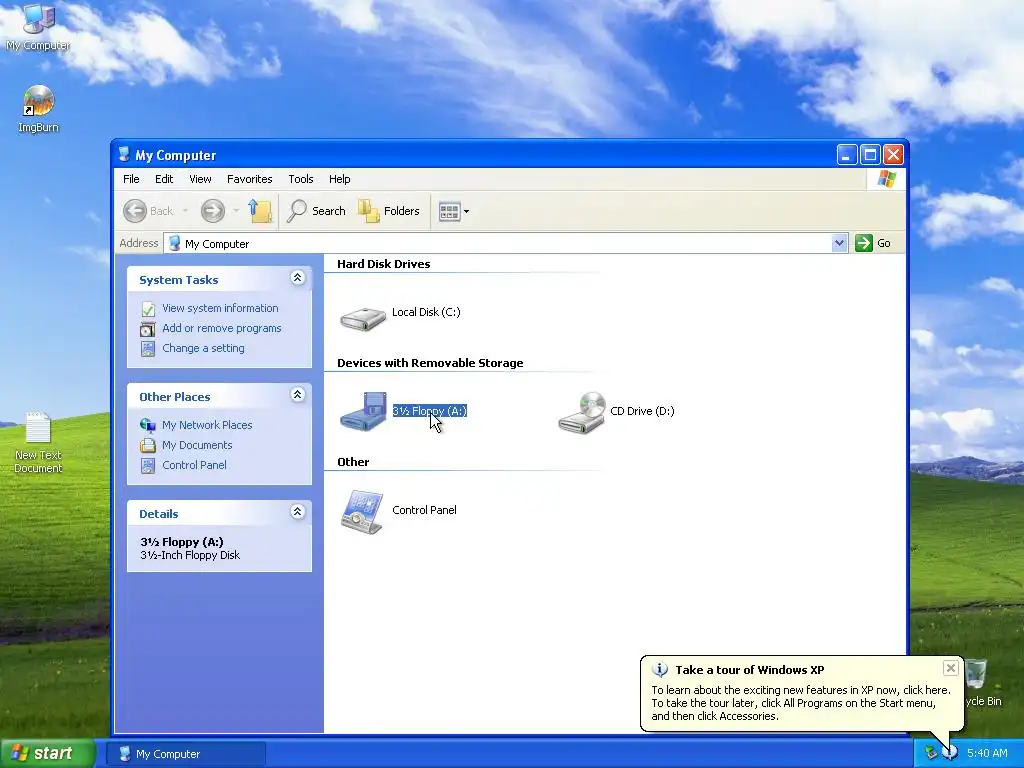Viewport: 1024px width, 768px height.
Task: Click View system information link
Action: click(220, 308)
